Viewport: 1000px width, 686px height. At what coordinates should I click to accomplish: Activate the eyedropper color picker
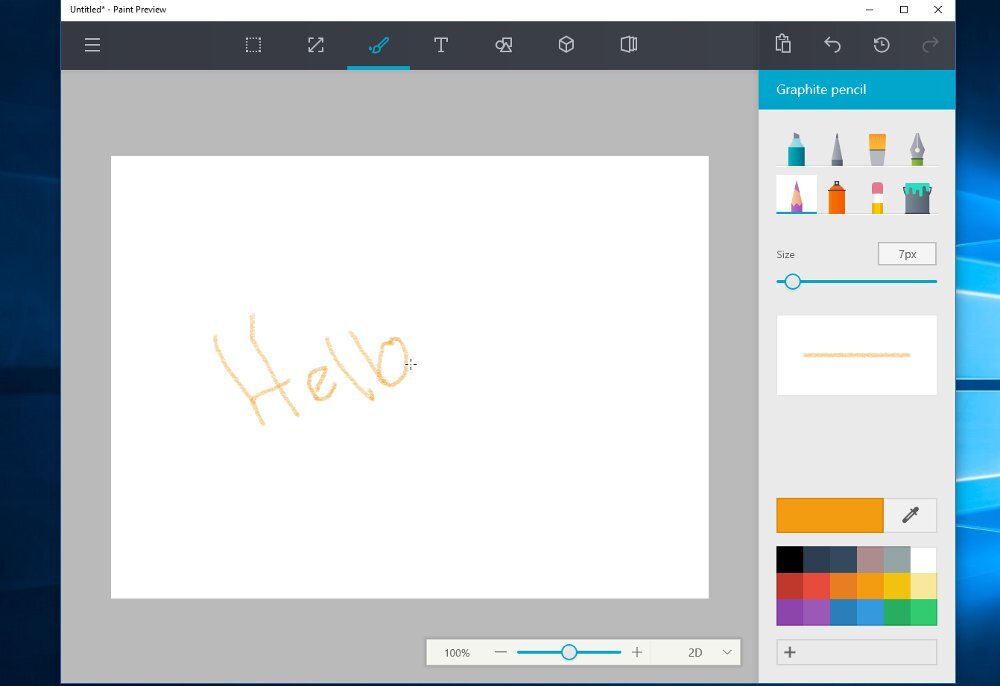(910, 515)
